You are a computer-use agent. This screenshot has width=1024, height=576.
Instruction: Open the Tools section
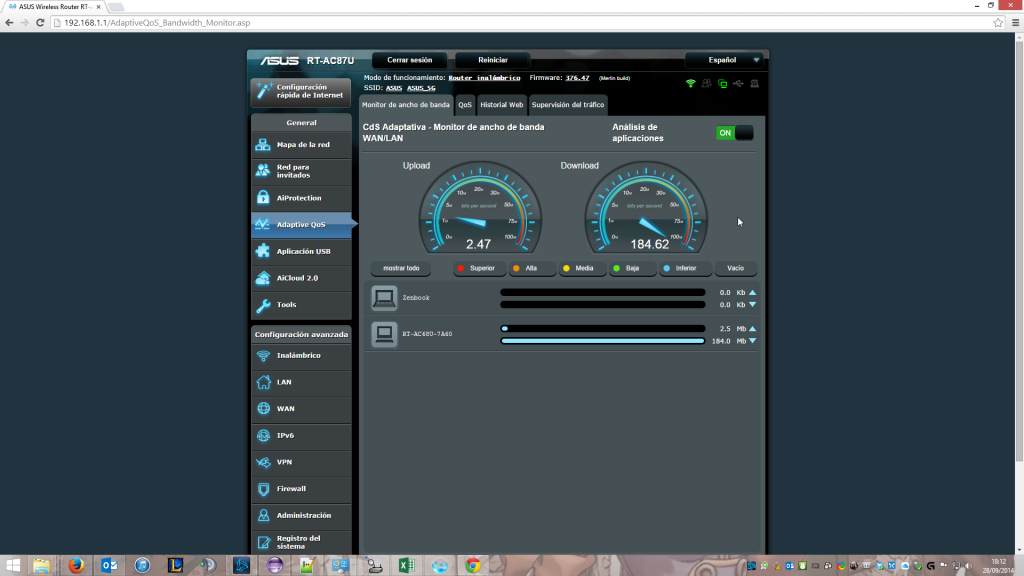[301, 305]
